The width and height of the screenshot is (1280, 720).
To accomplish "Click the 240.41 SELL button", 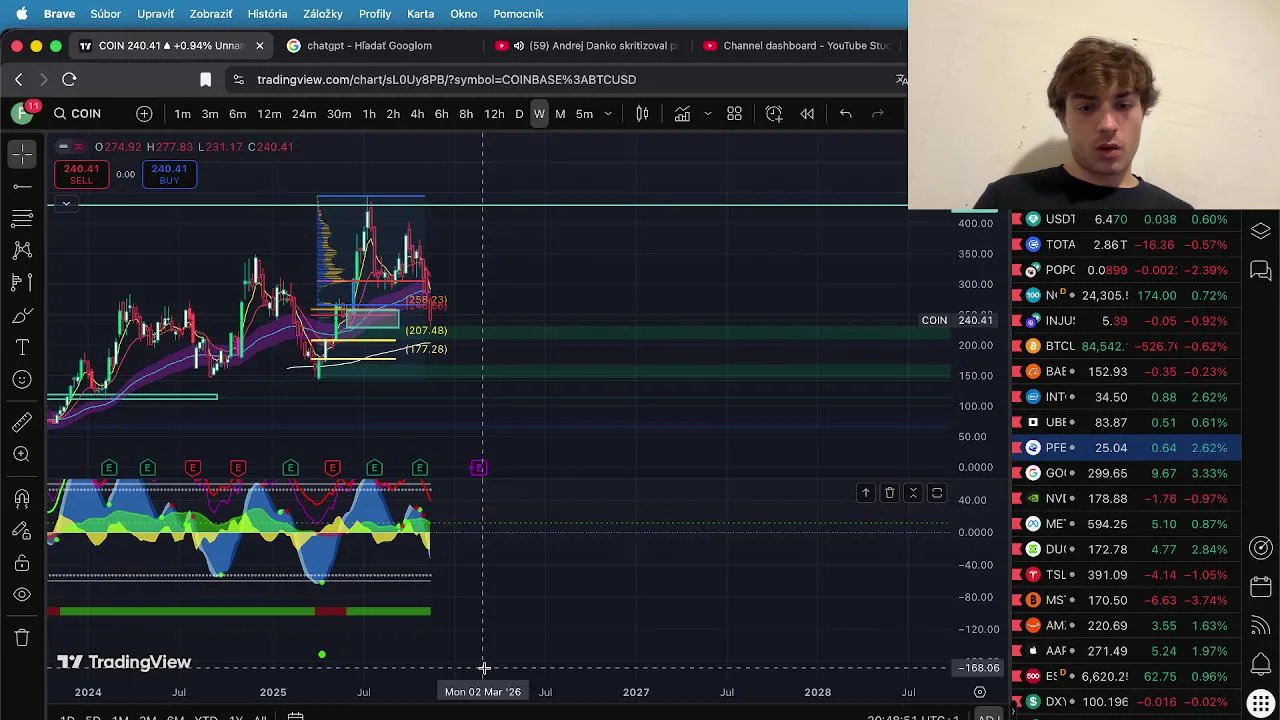I will 81,174.
